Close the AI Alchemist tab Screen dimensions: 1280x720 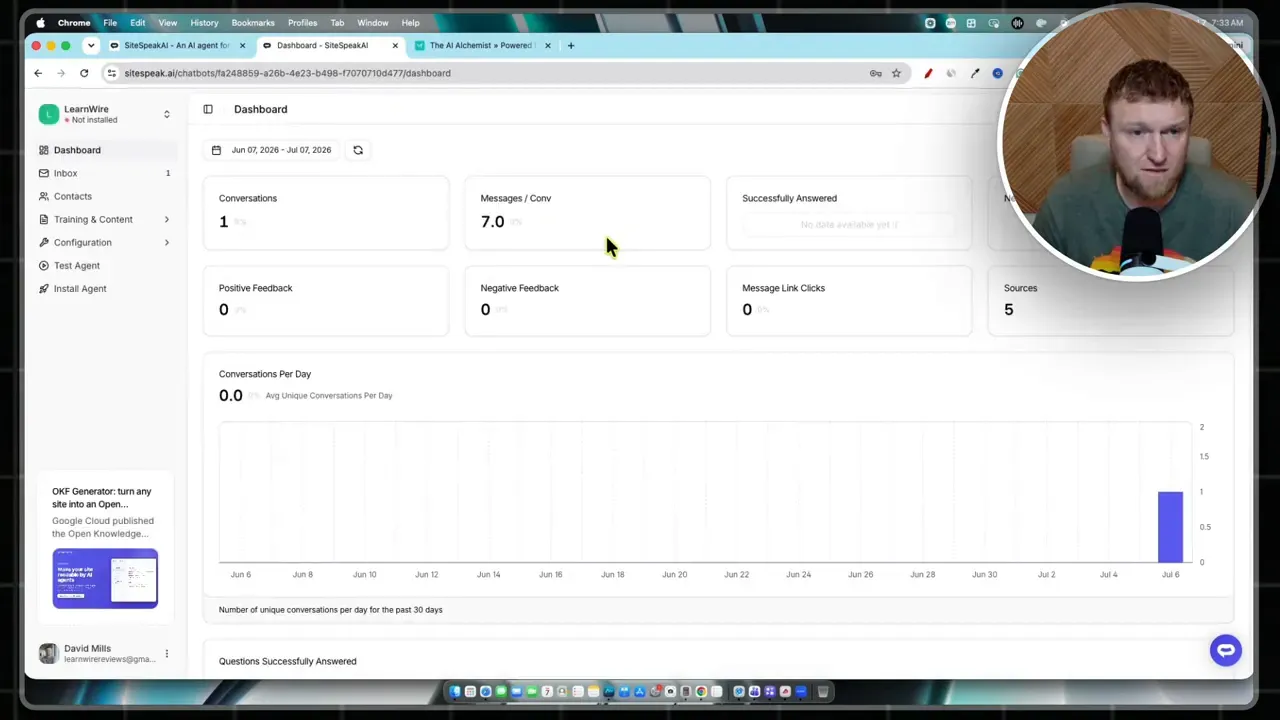point(547,45)
